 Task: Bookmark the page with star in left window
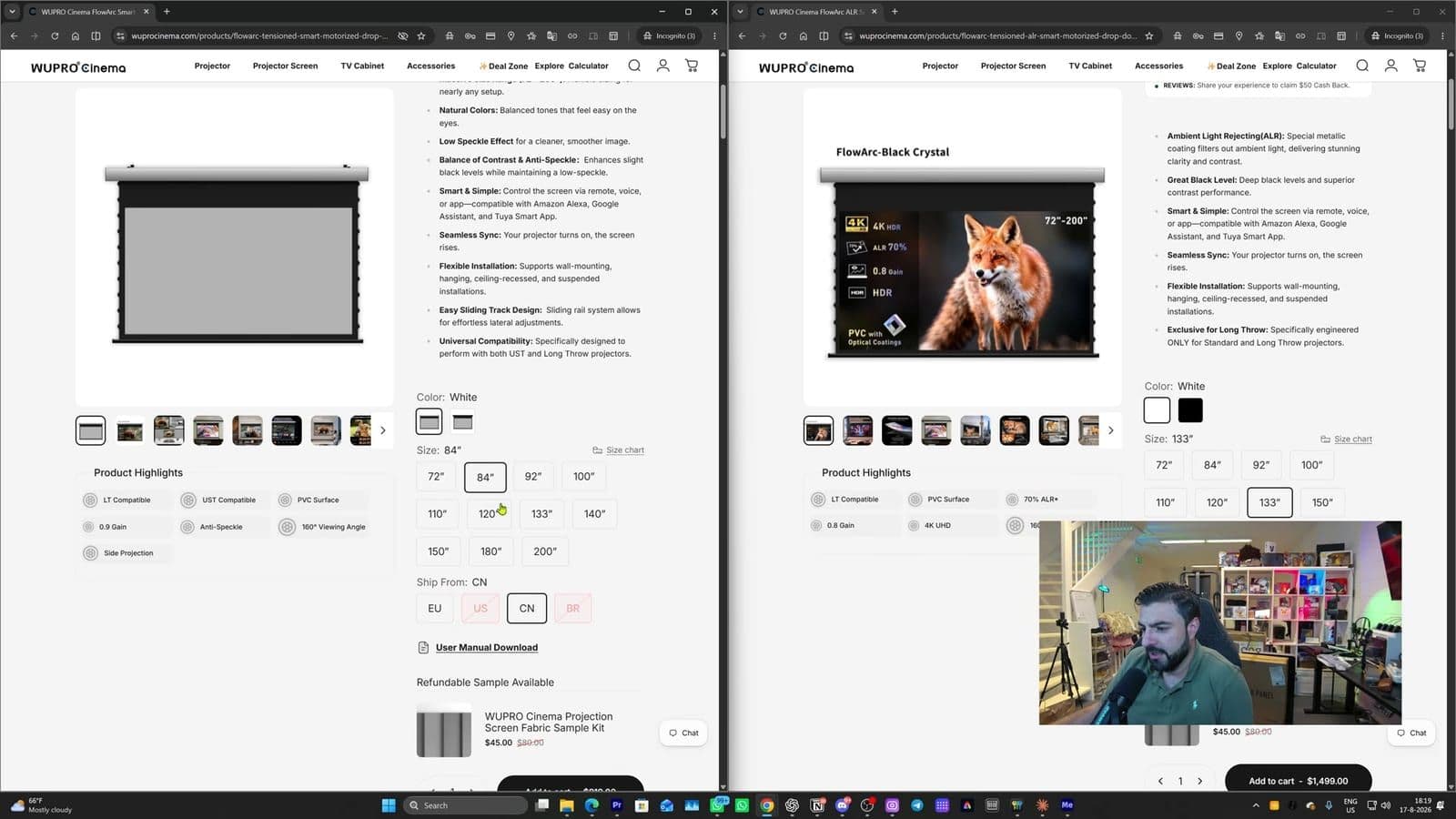click(421, 36)
